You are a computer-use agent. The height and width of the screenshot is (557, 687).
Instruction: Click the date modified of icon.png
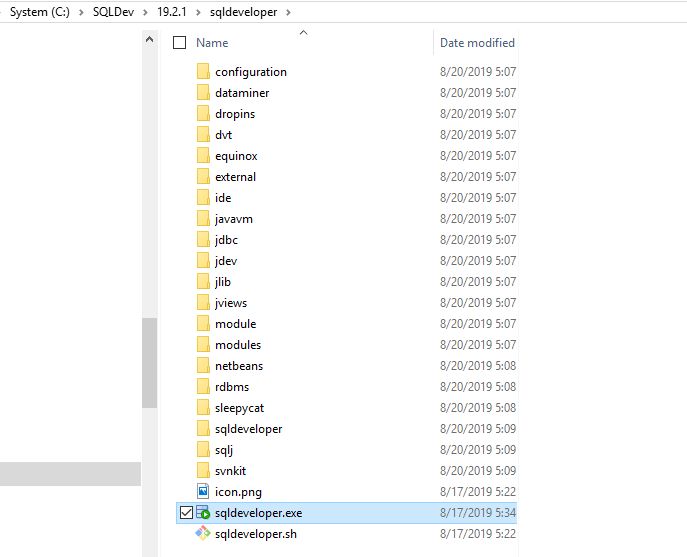tap(478, 491)
